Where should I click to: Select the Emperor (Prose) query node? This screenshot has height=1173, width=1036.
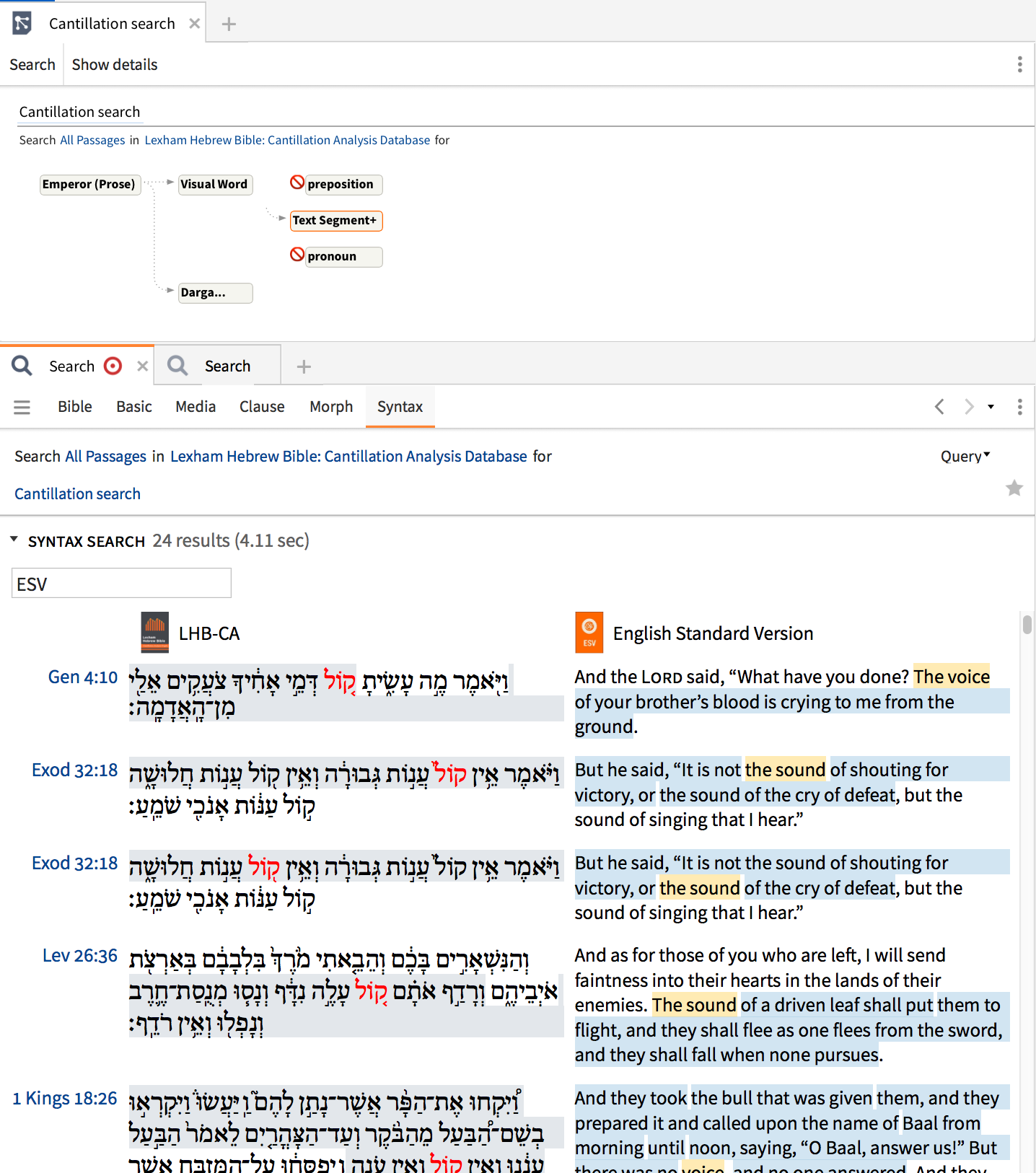point(89,184)
